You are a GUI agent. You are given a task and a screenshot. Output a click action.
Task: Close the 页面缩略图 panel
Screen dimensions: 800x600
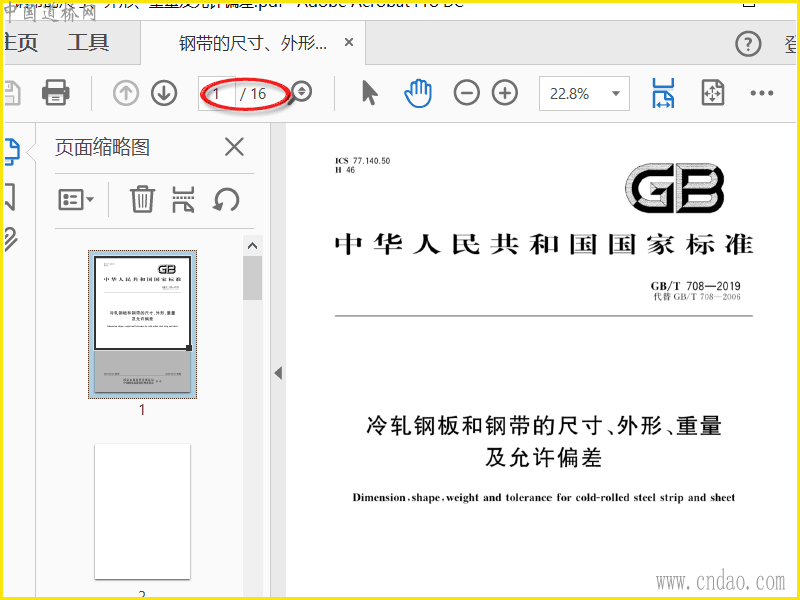(234, 147)
